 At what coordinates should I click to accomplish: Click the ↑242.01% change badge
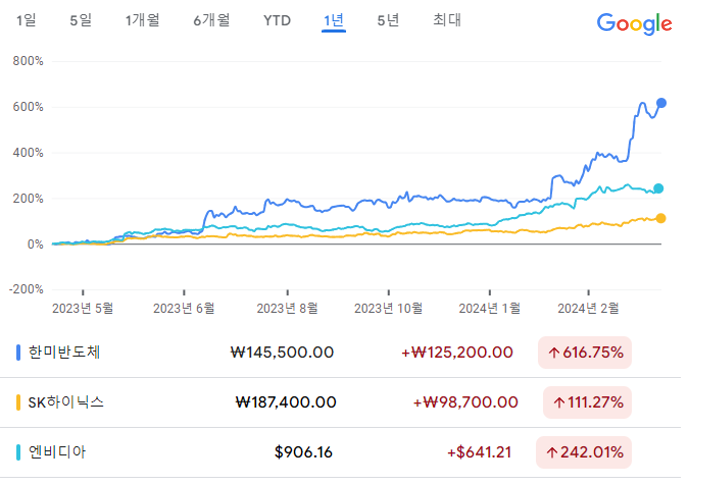pos(584,453)
